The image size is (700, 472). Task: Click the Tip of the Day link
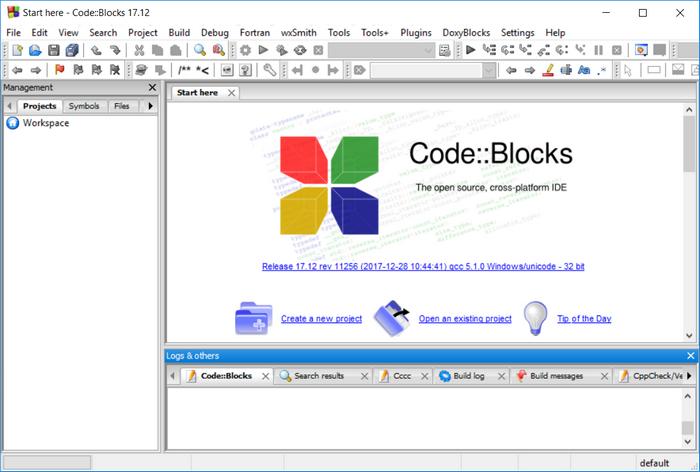[x=584, y=319]
